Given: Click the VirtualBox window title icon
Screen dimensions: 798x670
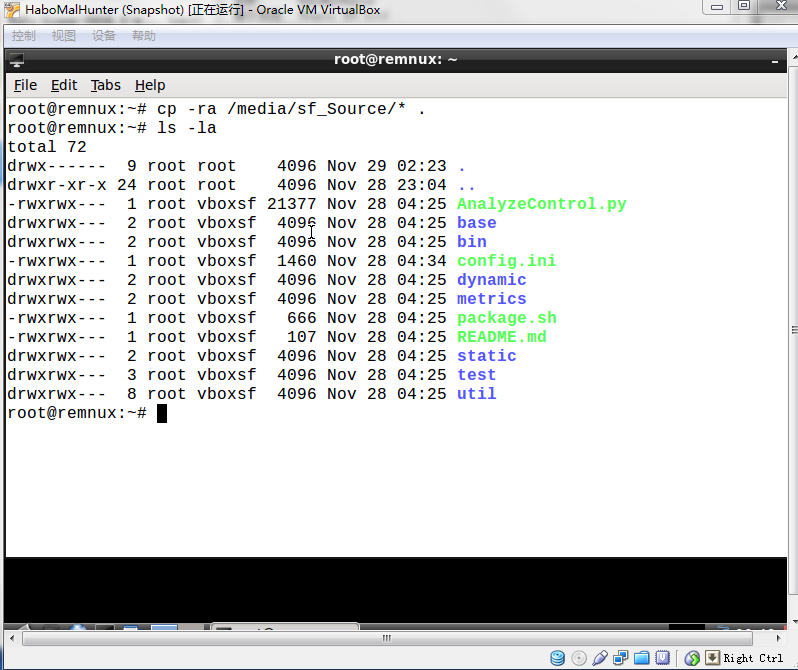Looking at the screenshot, I should point(12,10).
